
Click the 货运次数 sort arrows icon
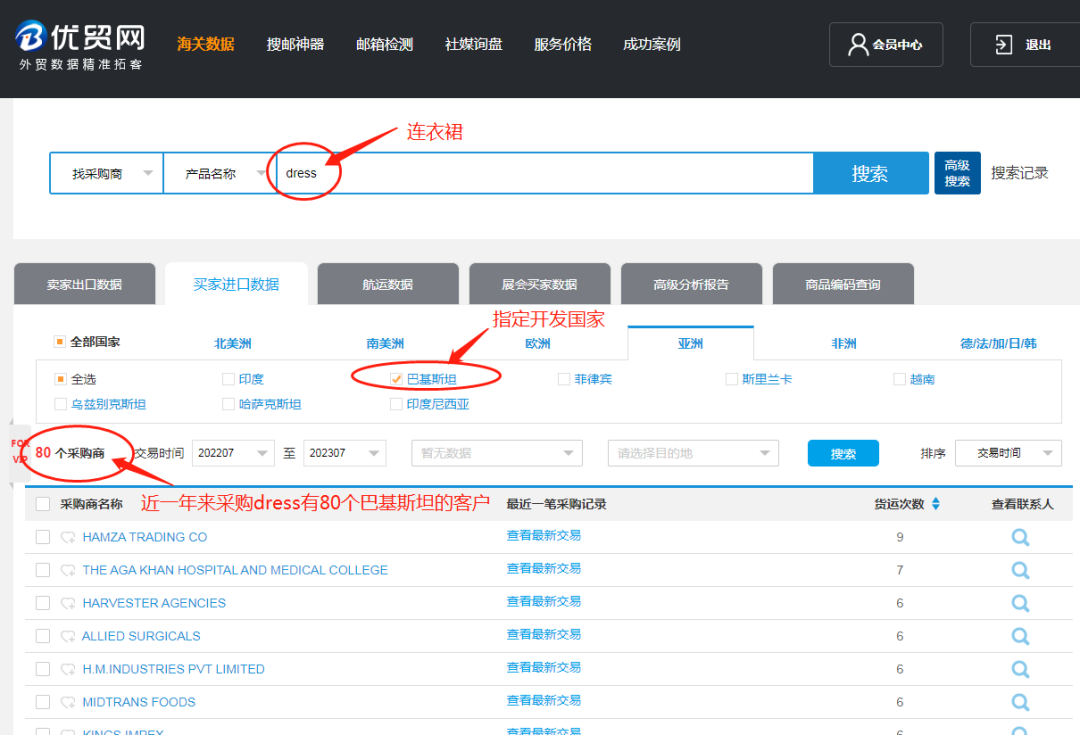[936, 504]
